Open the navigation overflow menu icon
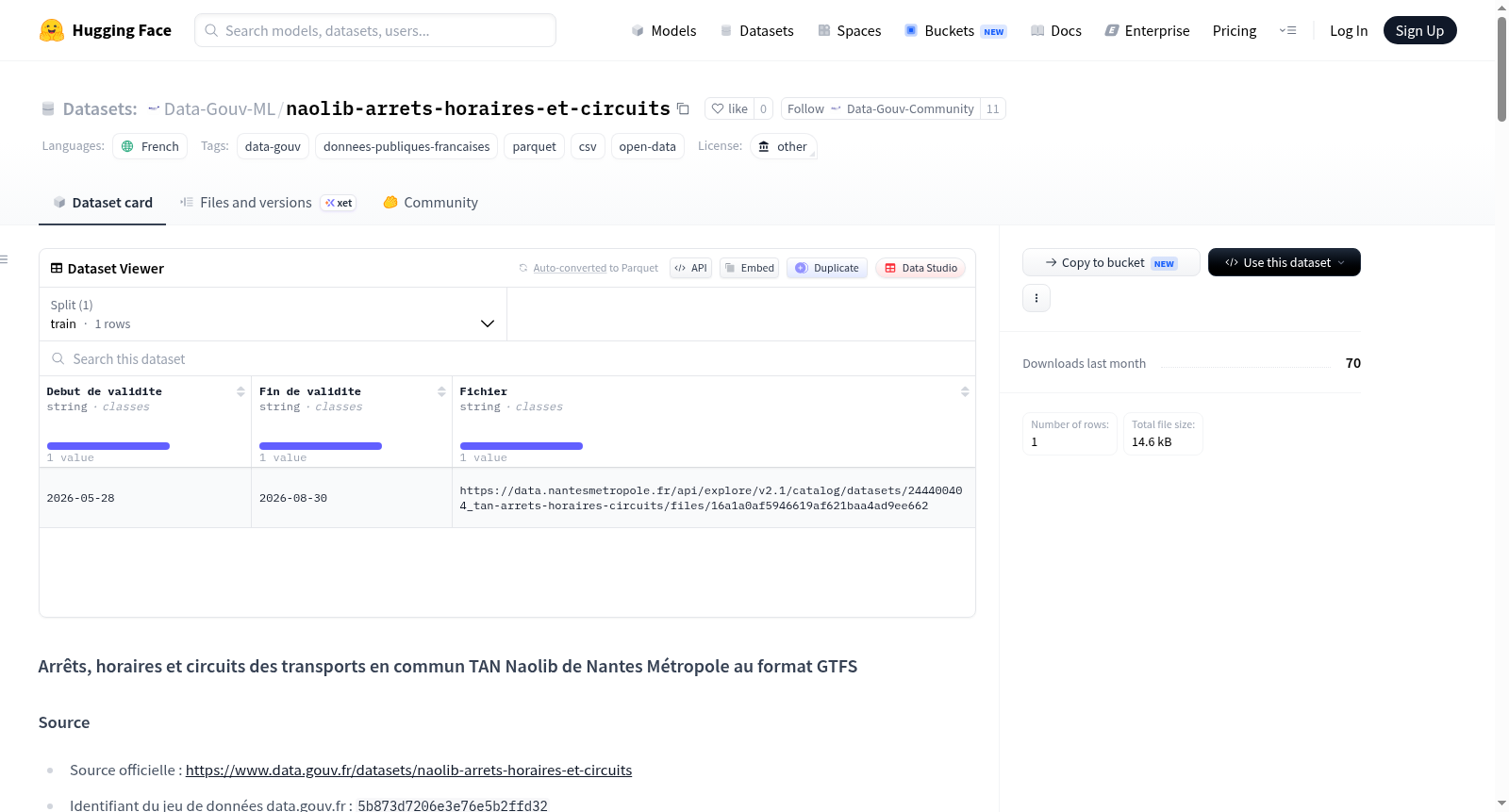The width and height of the screenshot is (1509, 812). pyautogui.click(x=1287, y=31)
